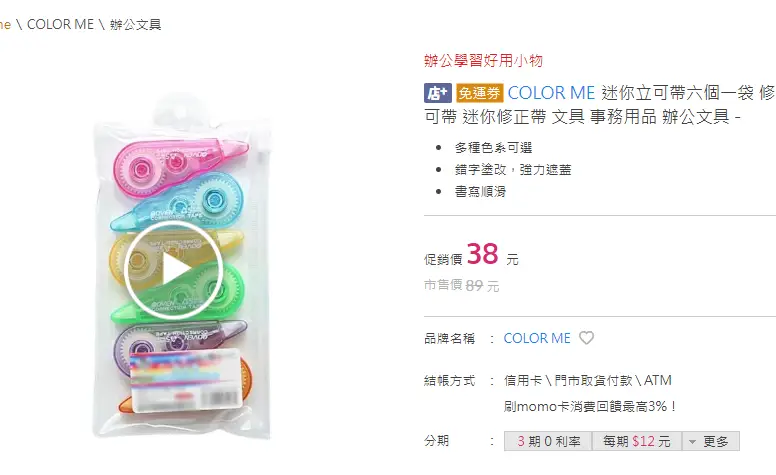The height and width of the screenshot is (475, 776).
Task: Expand the 更多 installment dropdown
Action: (711, 441)
